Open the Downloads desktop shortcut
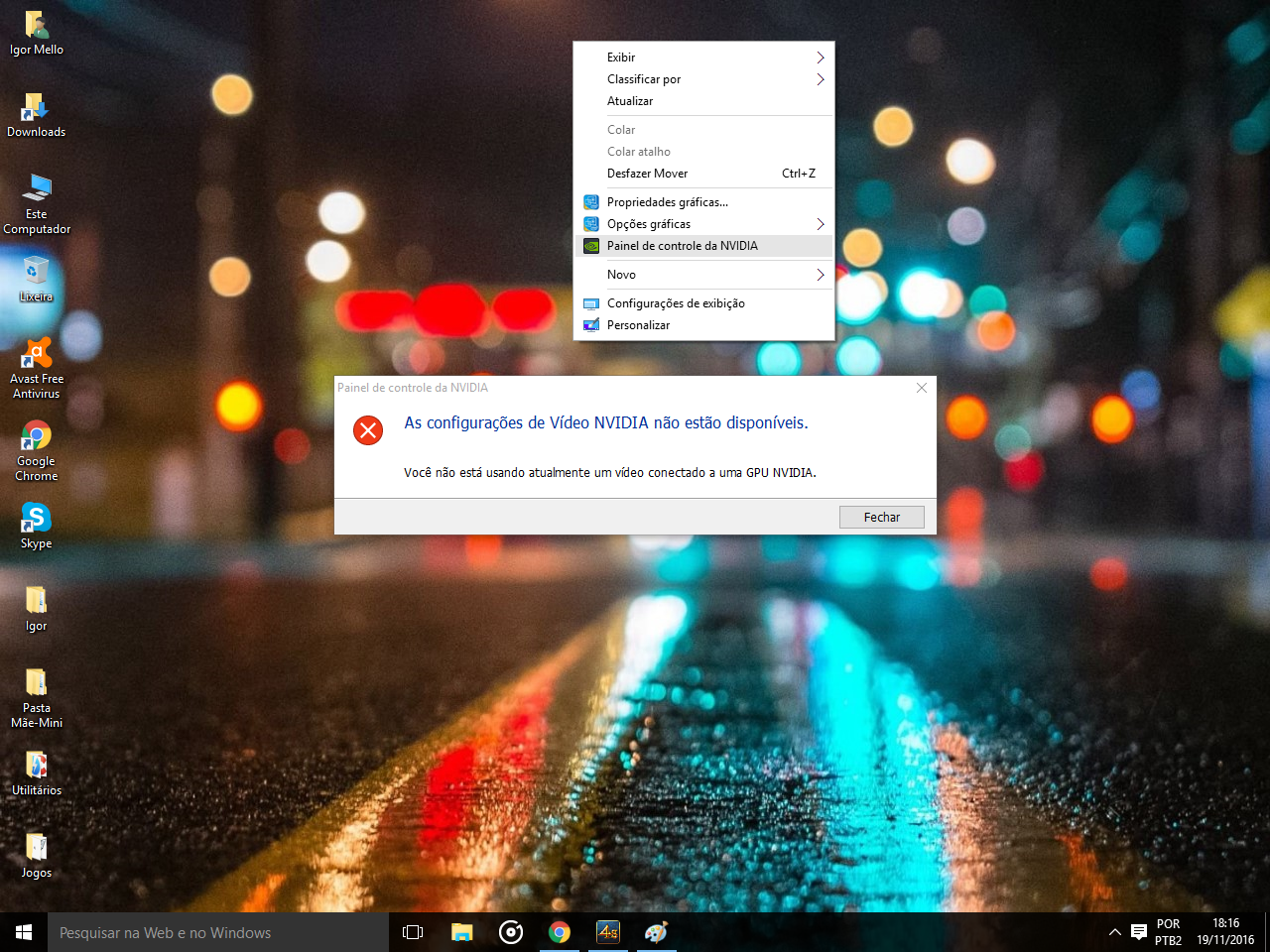Image resolution: width=1270 pixels, height=952 pixels. tap(37, 115)
